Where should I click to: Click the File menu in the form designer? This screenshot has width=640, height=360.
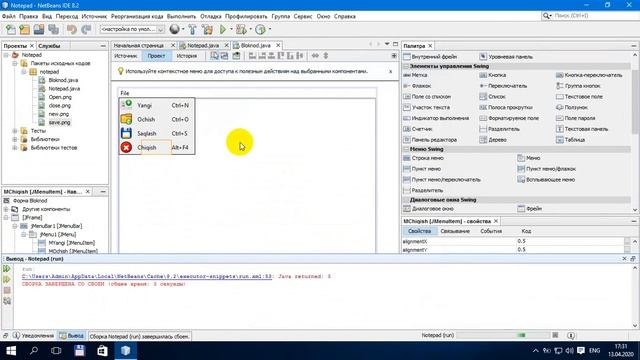(124, 93)
